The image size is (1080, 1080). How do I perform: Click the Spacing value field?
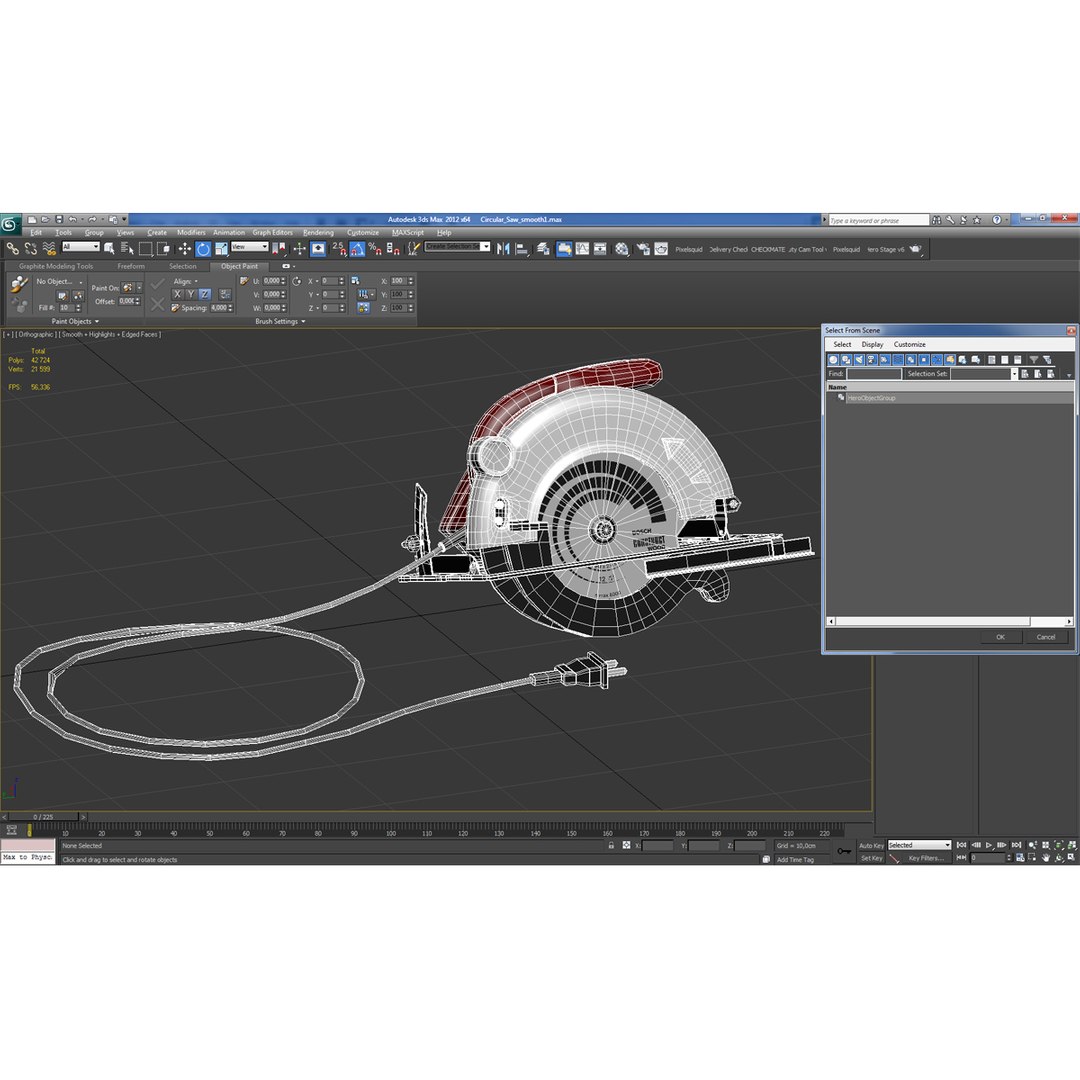(221, 308)
